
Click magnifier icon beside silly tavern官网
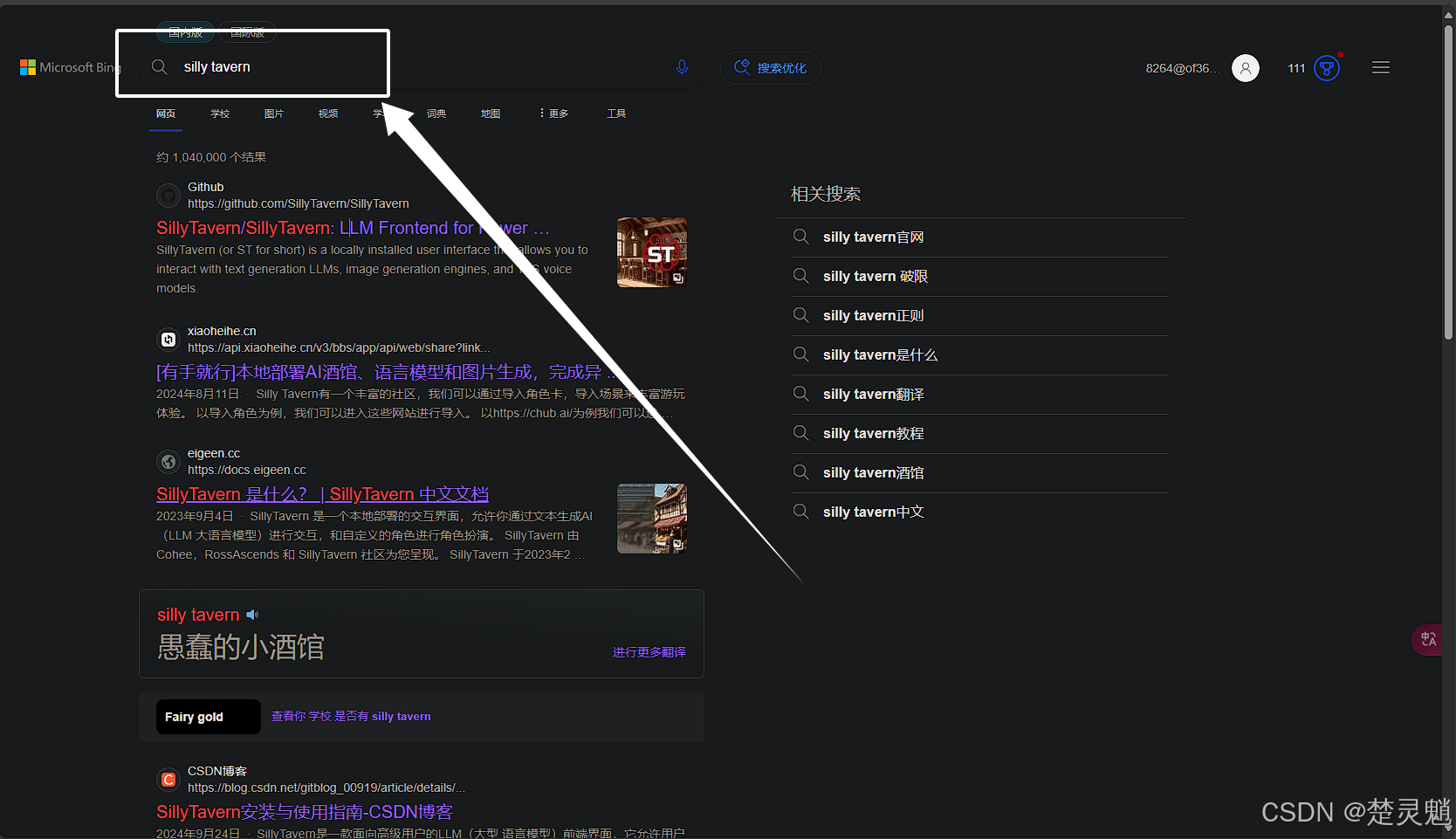(x=800, y=237)
